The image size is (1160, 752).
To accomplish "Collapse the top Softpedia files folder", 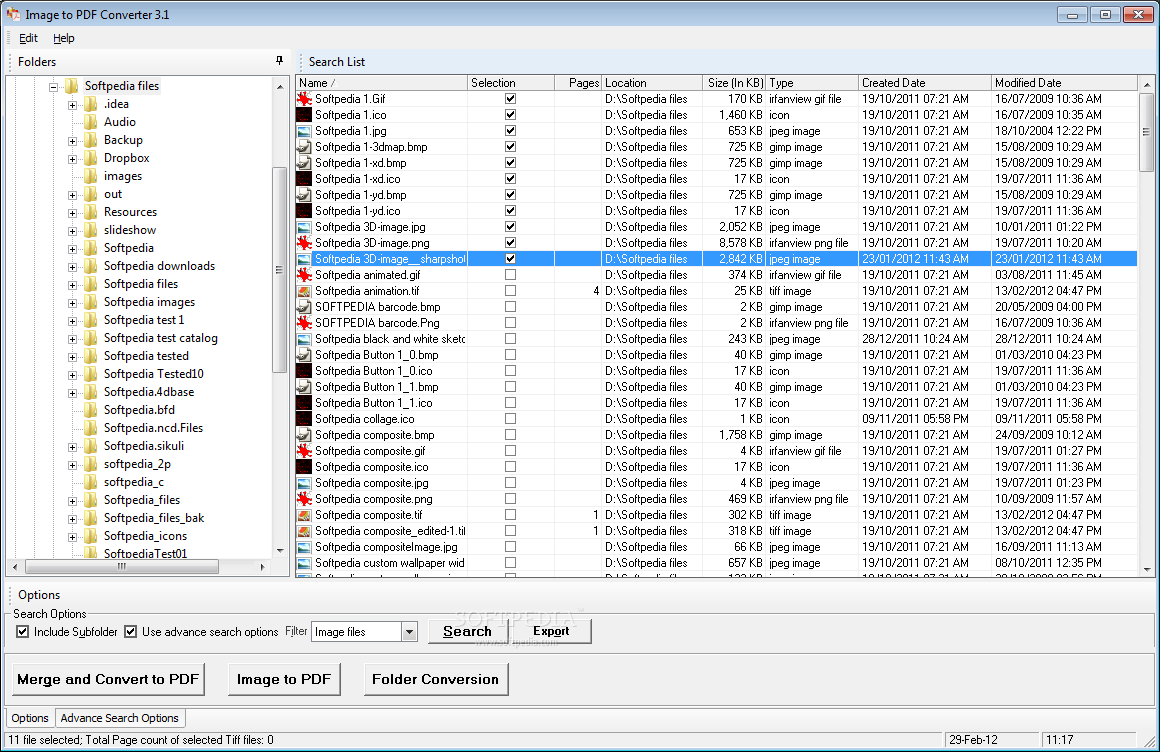I will point(54,87).
